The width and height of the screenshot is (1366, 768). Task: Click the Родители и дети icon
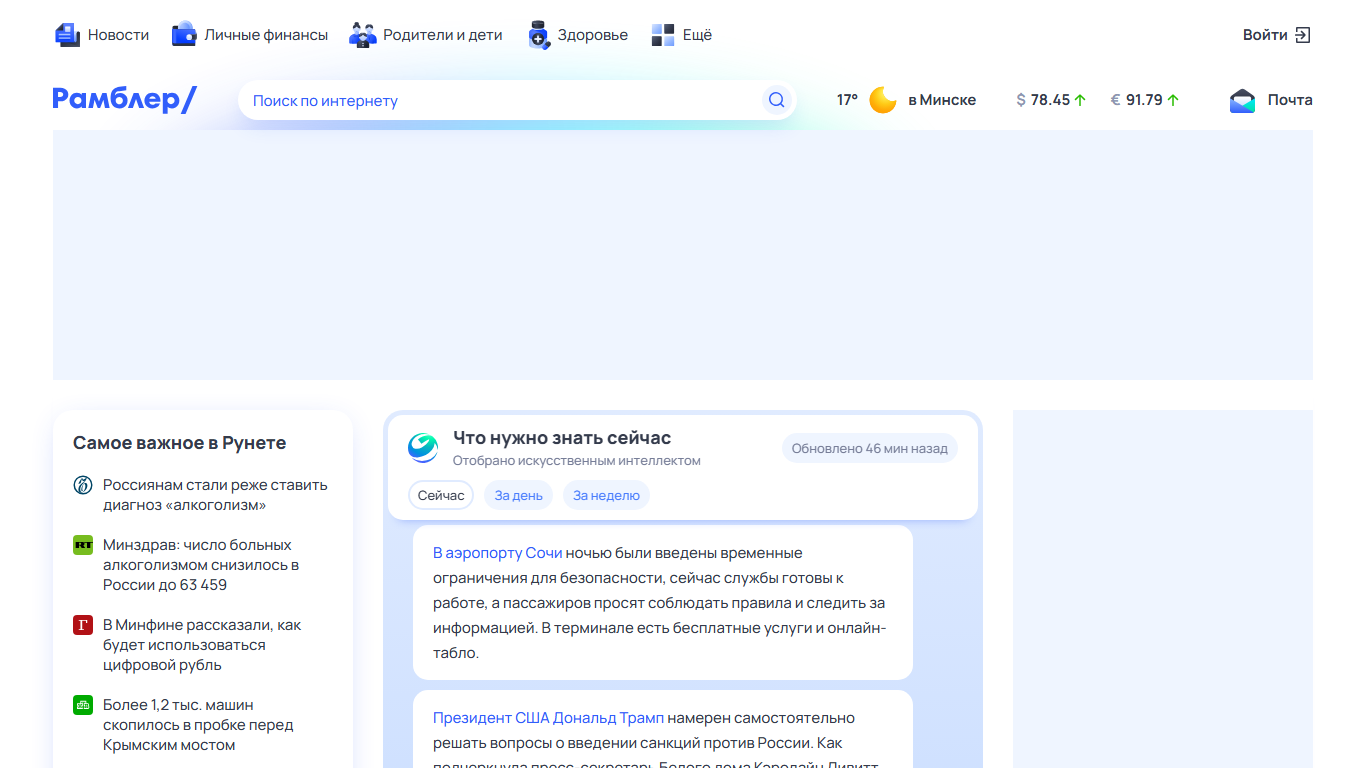[x=362, y=35]
